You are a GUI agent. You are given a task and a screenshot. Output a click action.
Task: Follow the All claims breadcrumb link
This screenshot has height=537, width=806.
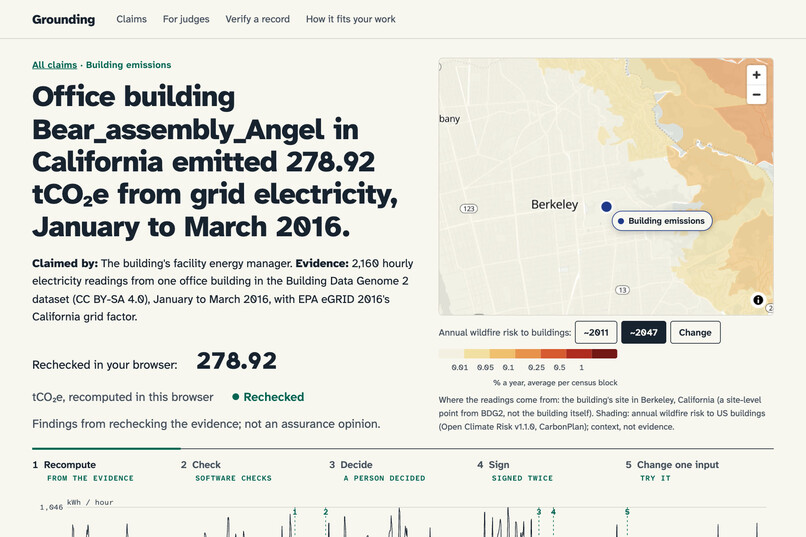click(54, 65)
